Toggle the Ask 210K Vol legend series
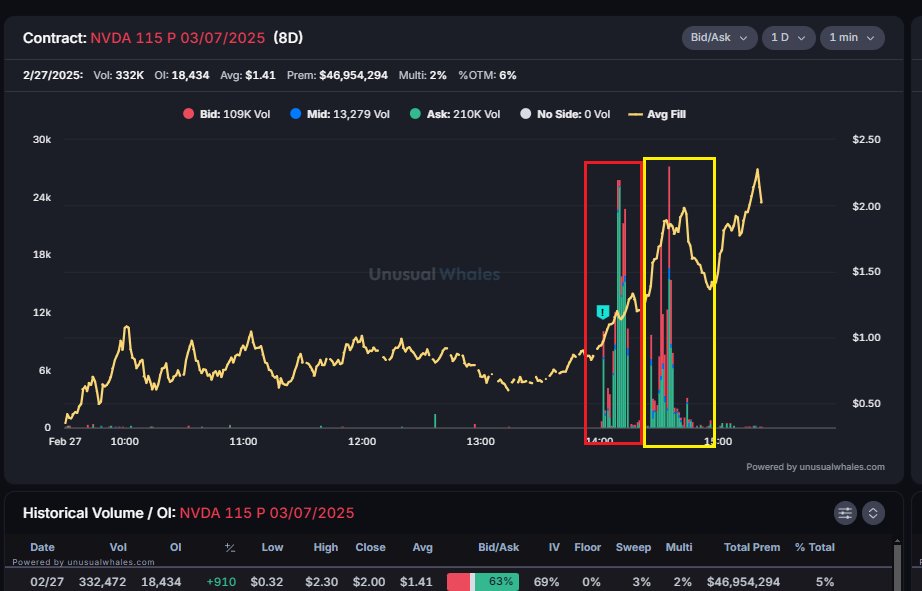The width and height of the screenshot is (922, 591). (x=455, y=114)
